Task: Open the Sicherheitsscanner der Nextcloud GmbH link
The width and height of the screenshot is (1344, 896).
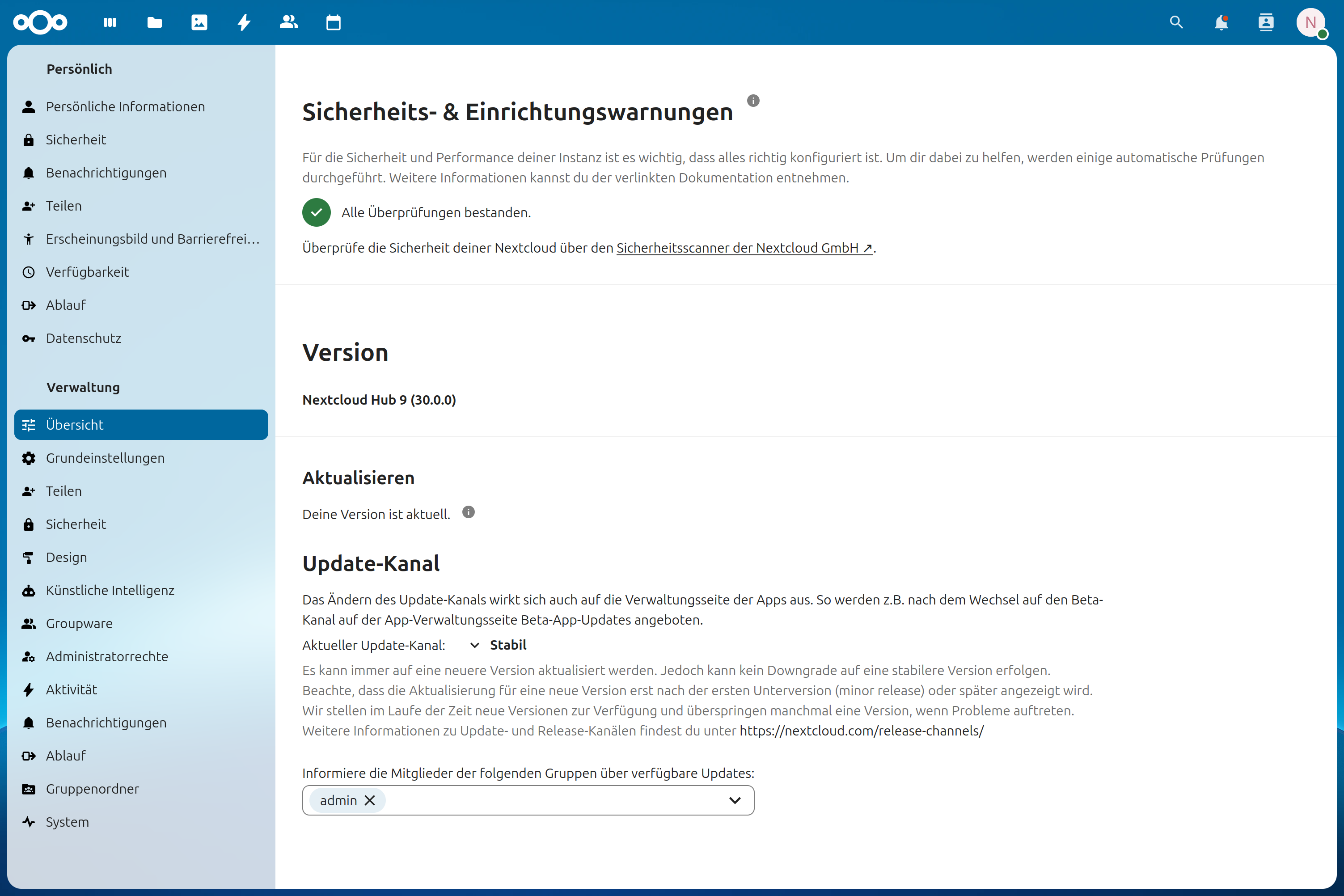Action: (744, 248)
